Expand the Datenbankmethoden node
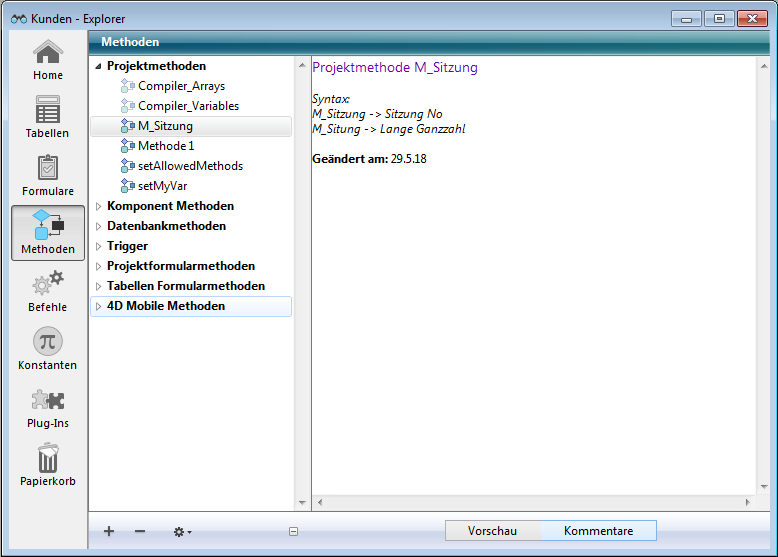The height and width of the screenshot is (557, 778). pos(98,226)
